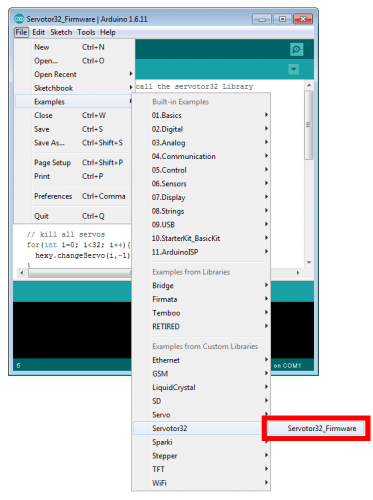Close the Arduino window
The height and width of the screenshot is (500, 373).
click(x=303, y=19)
